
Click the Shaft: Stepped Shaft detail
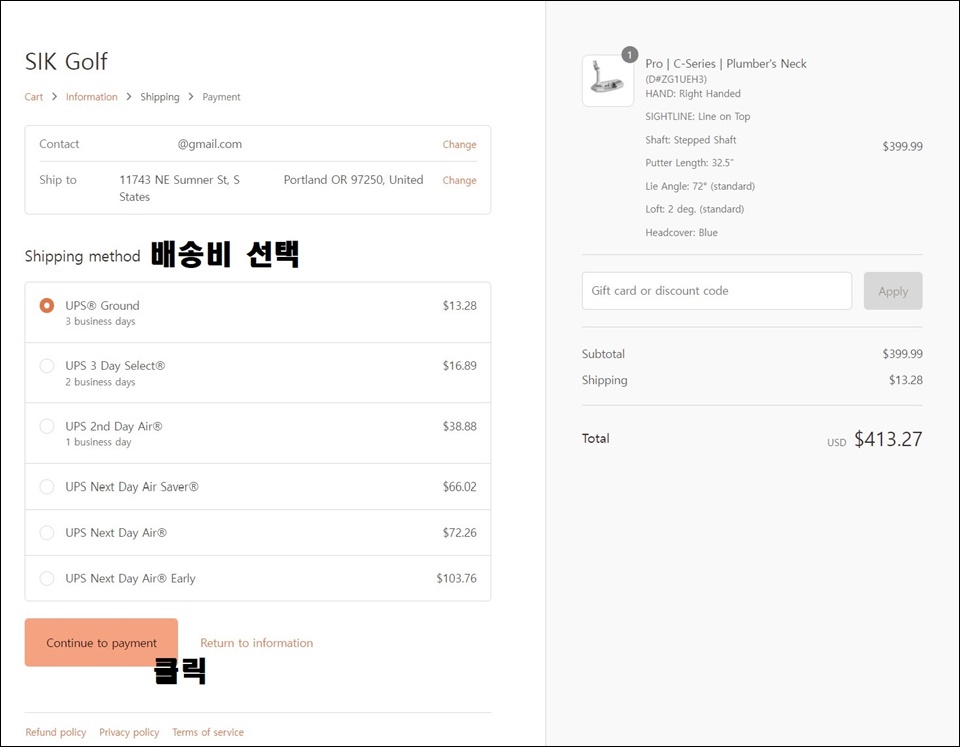(x=691, y=140)
